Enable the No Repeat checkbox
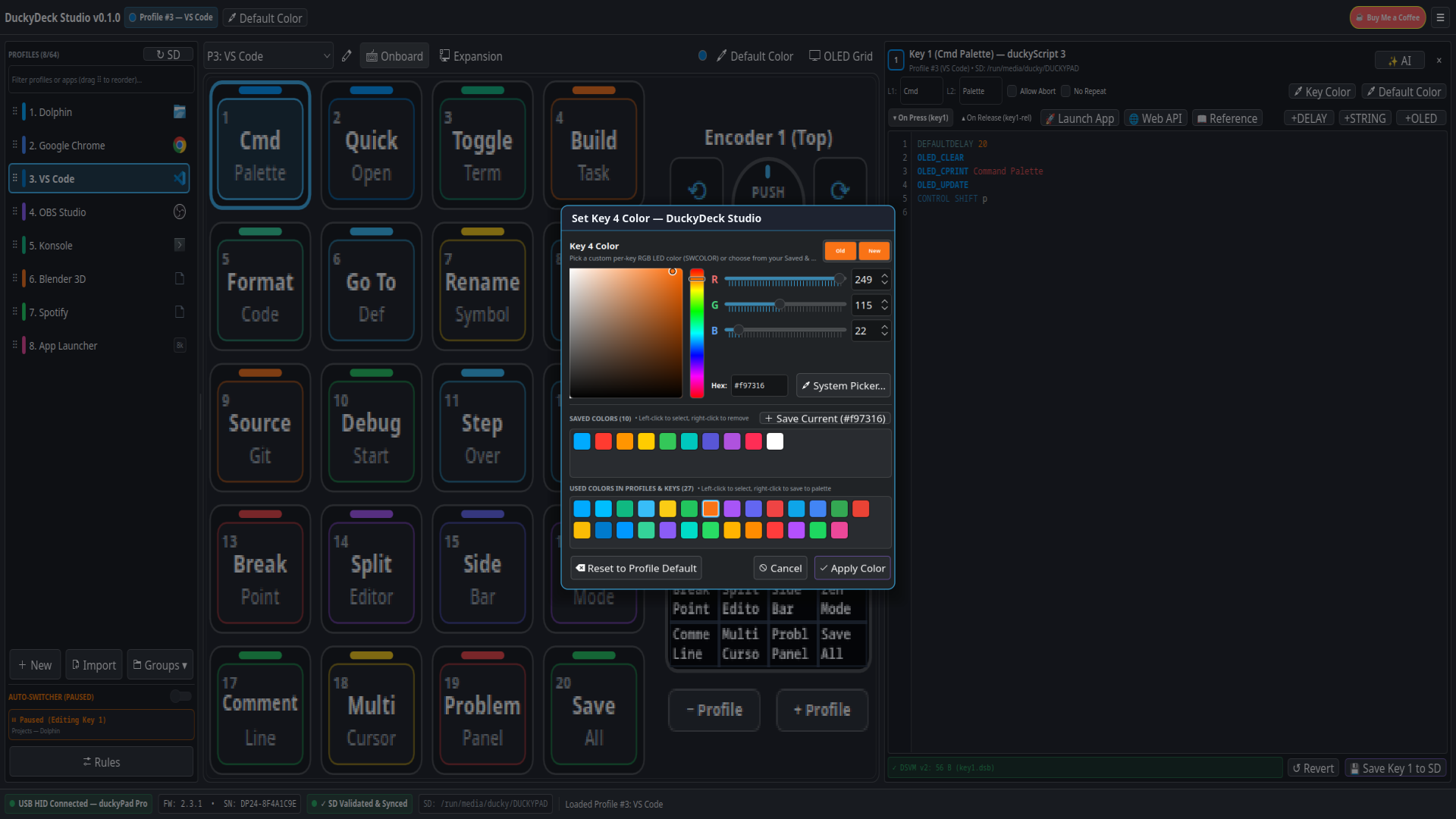Screen dimensions: 1456x819 pos(1065,91)
